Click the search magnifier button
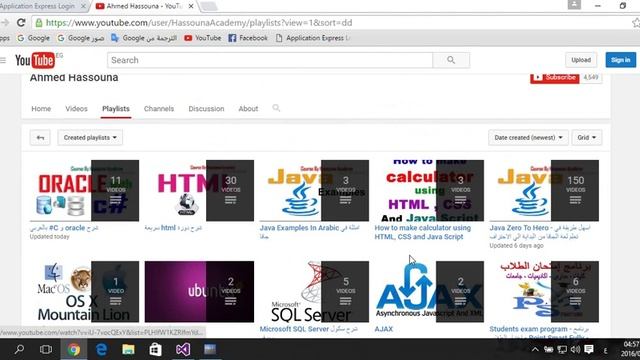 [x=451, y=60]
